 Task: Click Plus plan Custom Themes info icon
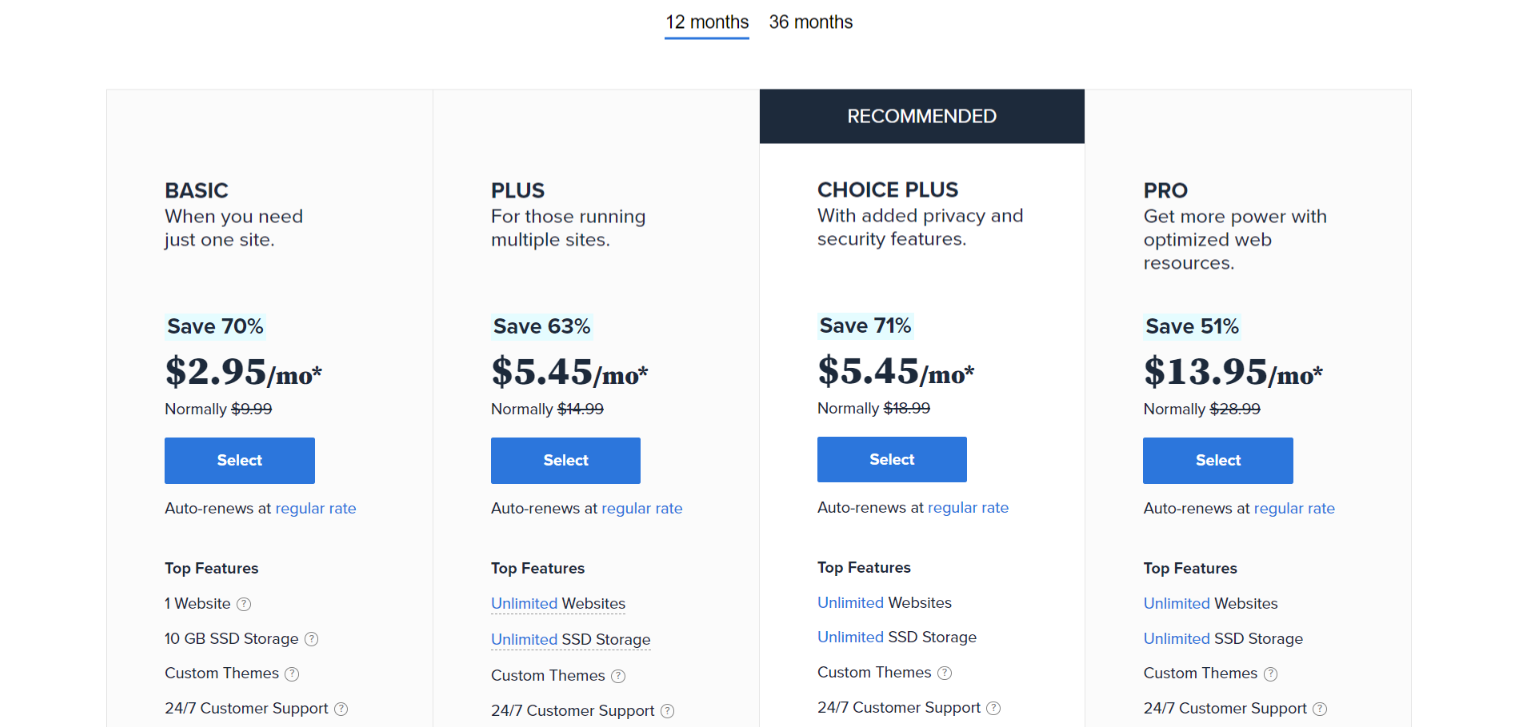pos(618,676)
